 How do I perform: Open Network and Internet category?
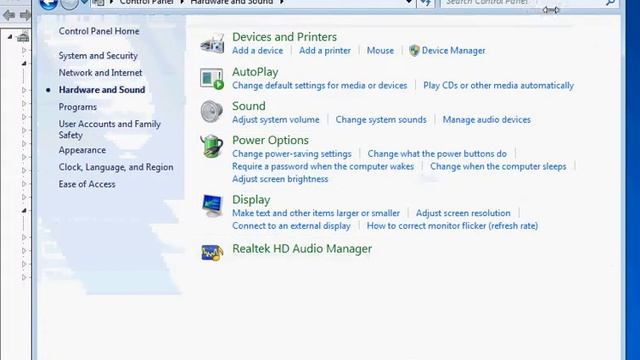(x=100, y=73)
